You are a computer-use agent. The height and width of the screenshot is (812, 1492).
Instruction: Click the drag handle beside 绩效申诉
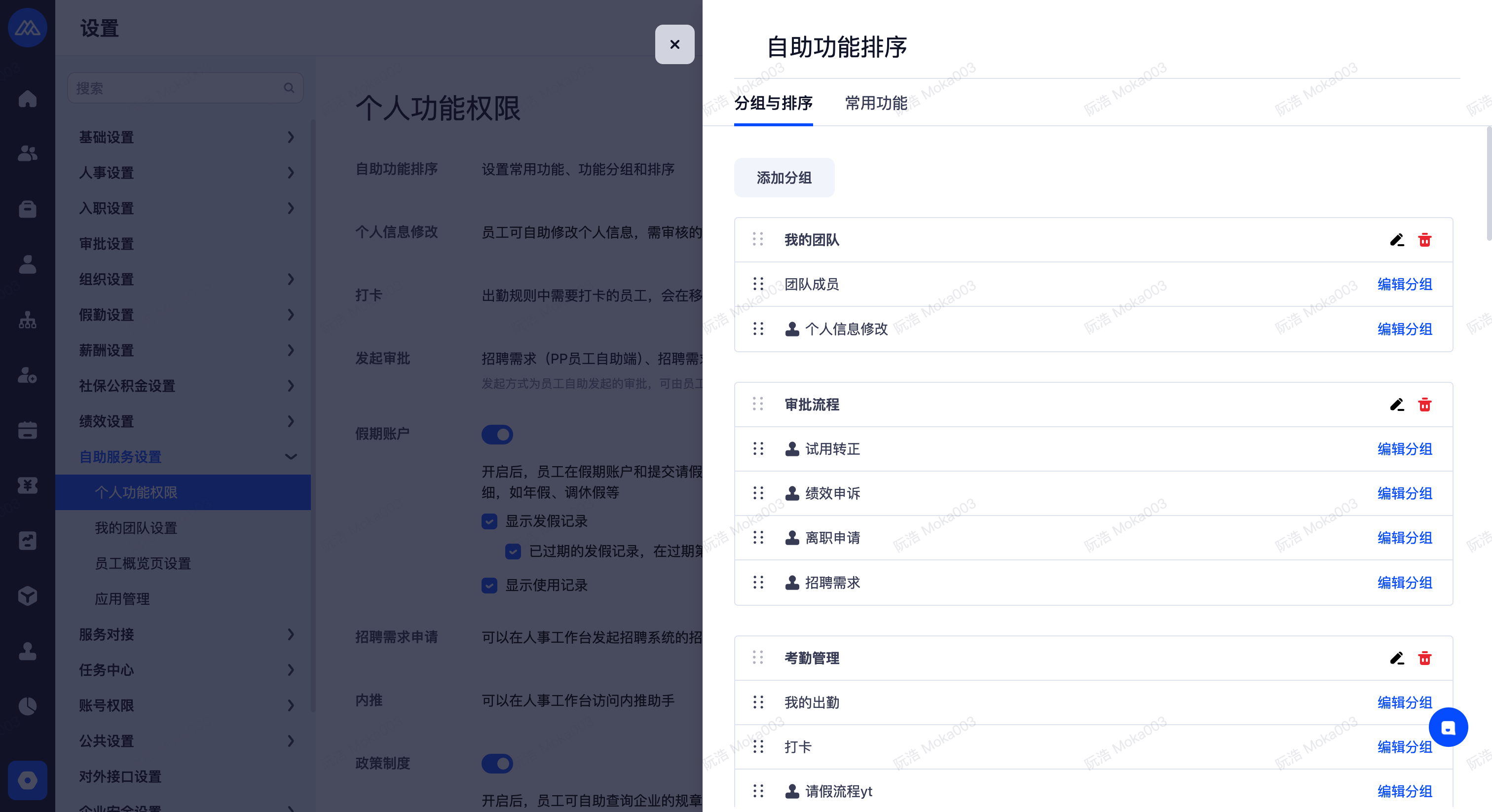point(757,493)
